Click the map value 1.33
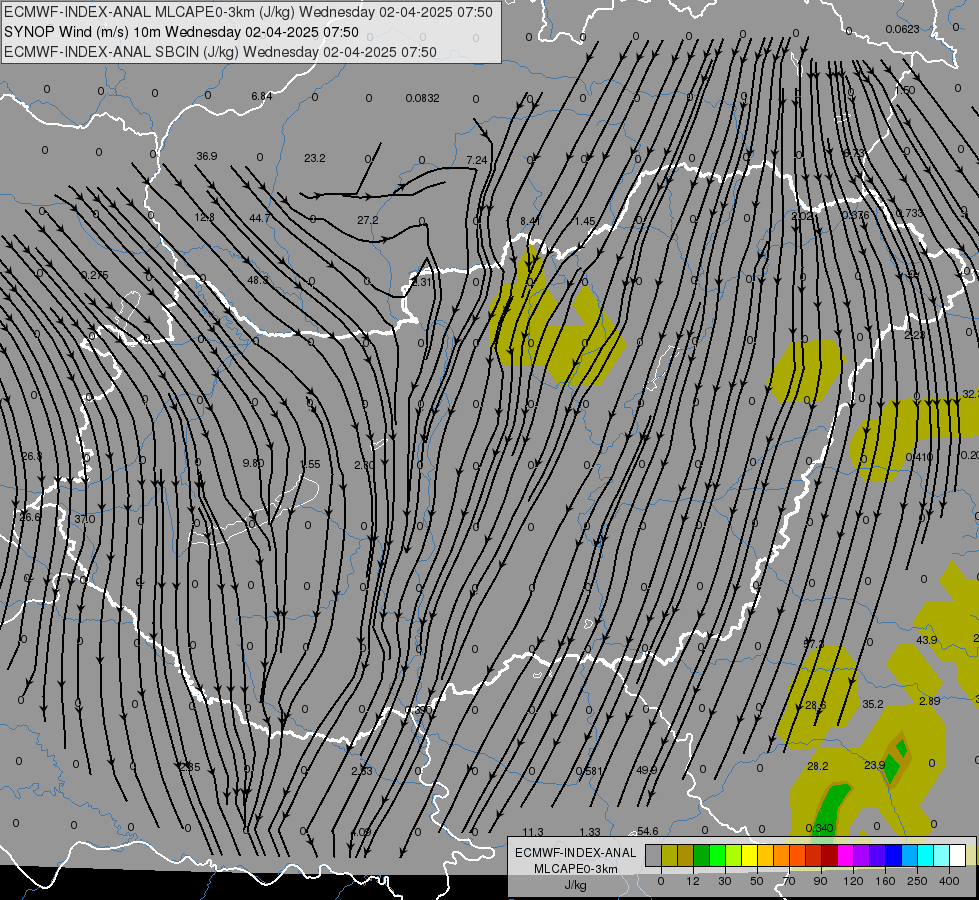979x900 pixels. coord(590,832)
